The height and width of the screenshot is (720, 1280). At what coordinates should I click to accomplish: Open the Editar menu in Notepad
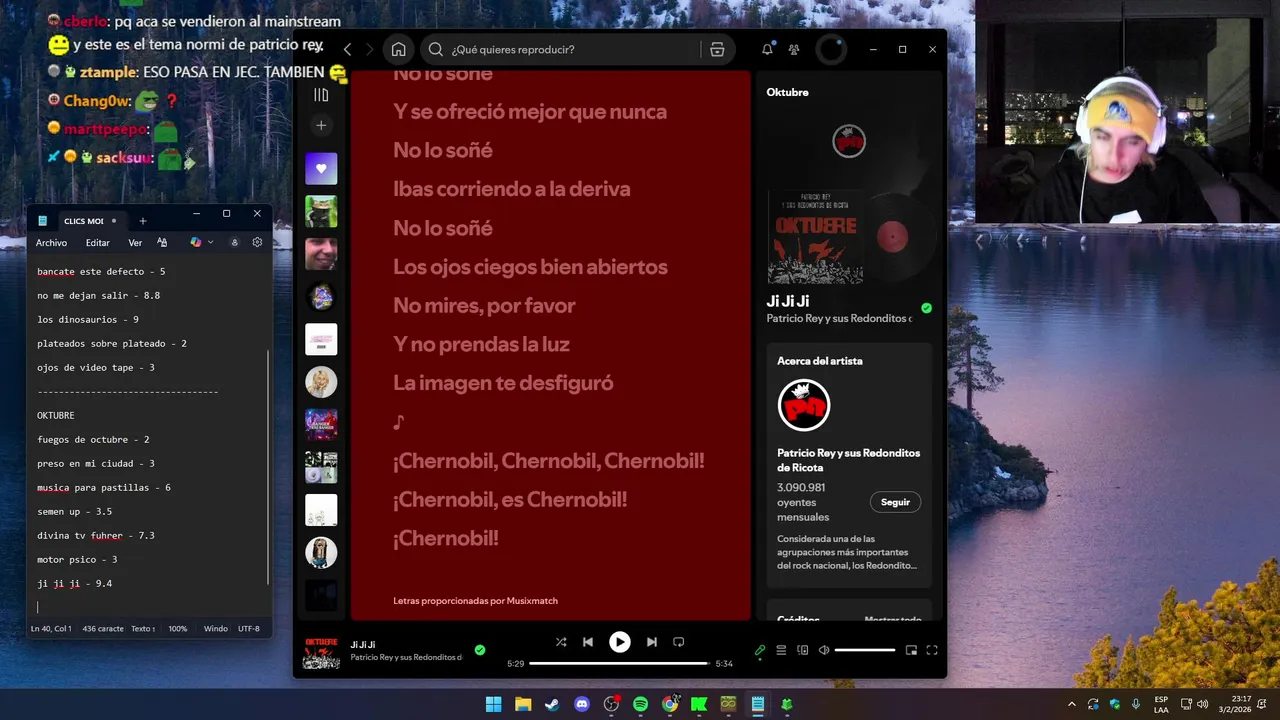[97, 243]
